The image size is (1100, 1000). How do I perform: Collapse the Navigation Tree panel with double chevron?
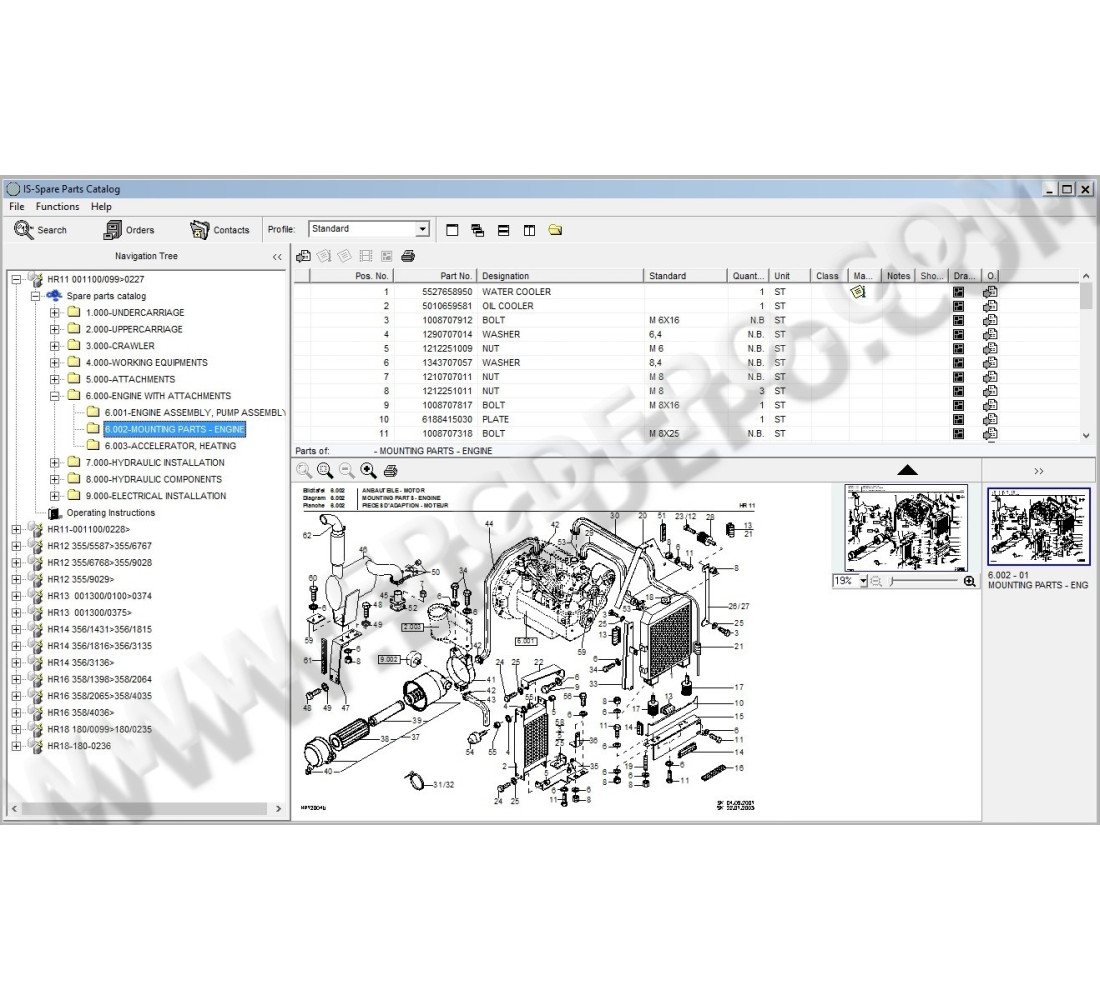pyautogui.click(x=277, y=256)
